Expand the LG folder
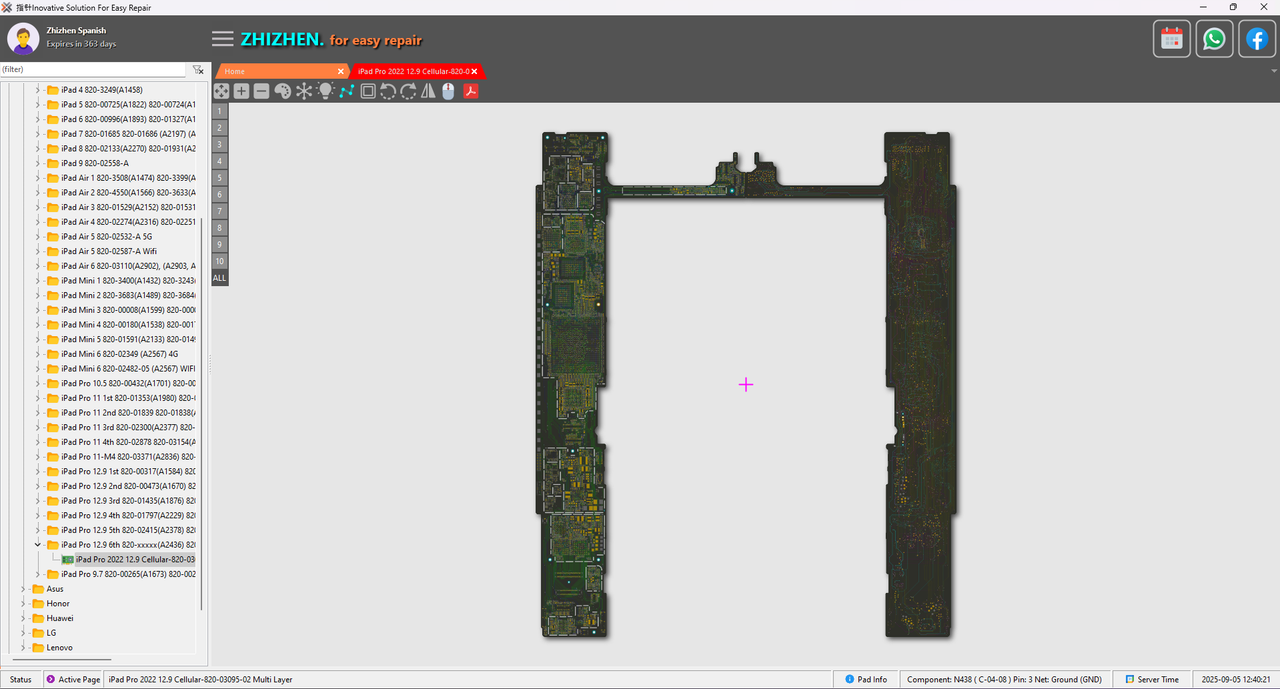1280x689 pixels. click(24, 633)
